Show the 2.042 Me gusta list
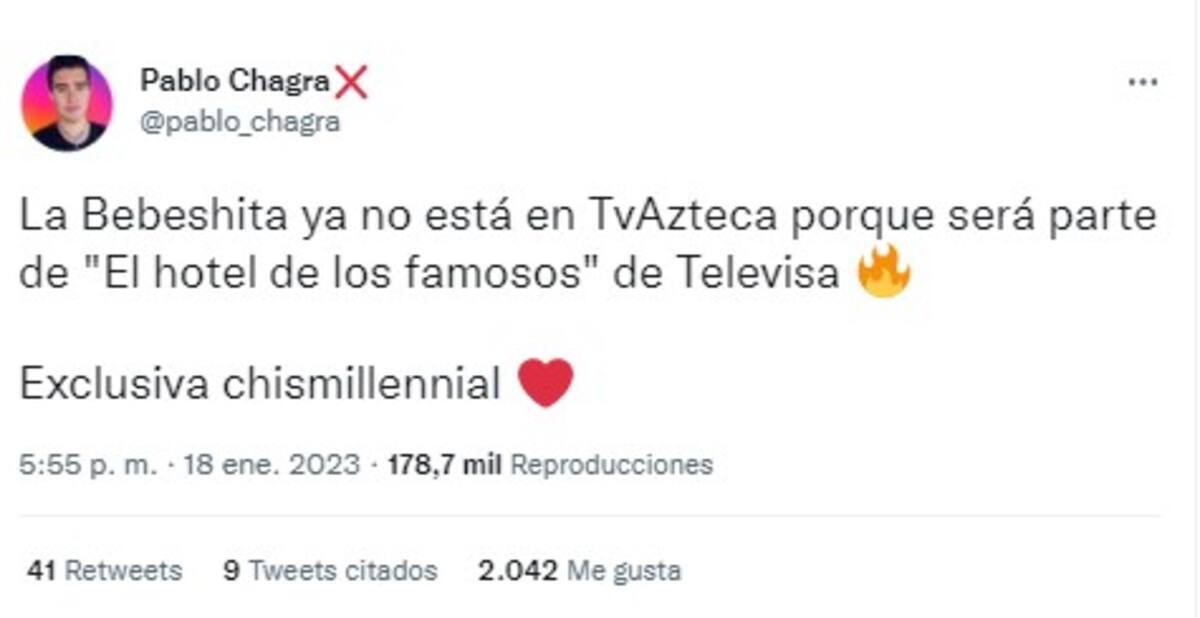This screenshot has height=618, width=1200. (x=580, y=571)
